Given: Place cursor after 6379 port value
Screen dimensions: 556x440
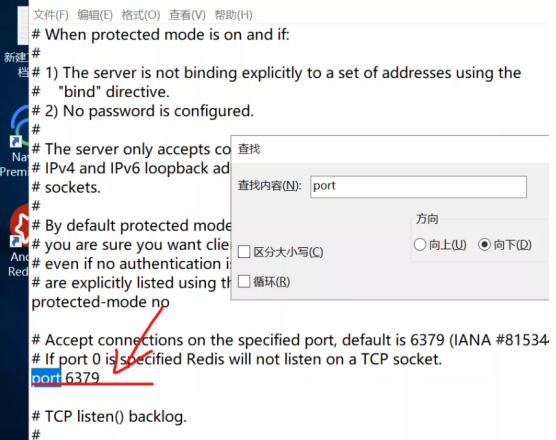Looking at the screenshot, I should 100,378.
